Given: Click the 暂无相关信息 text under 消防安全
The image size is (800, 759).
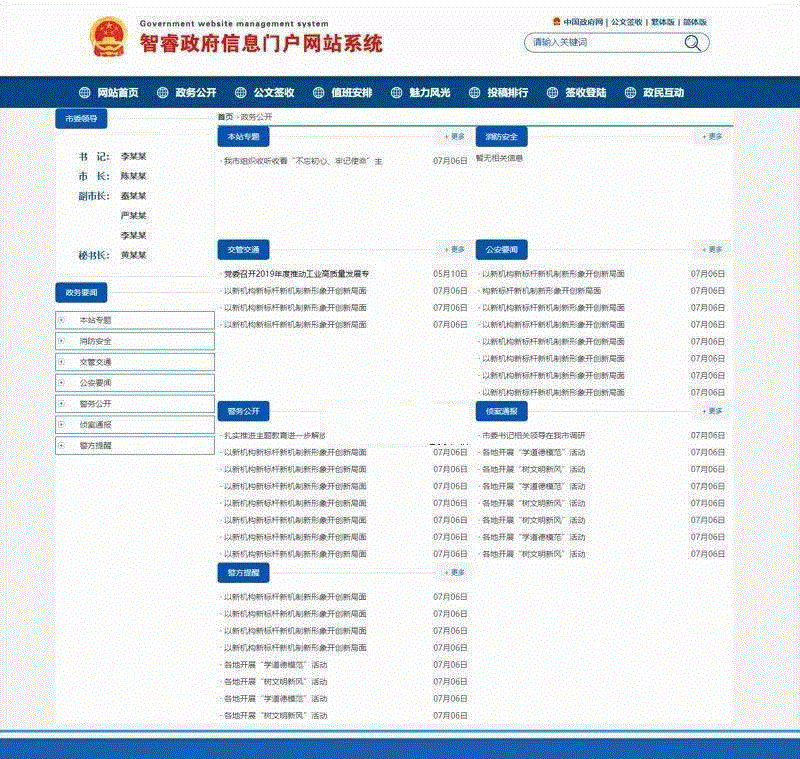Looking at the screenshot, I should [x=499, y=159].
